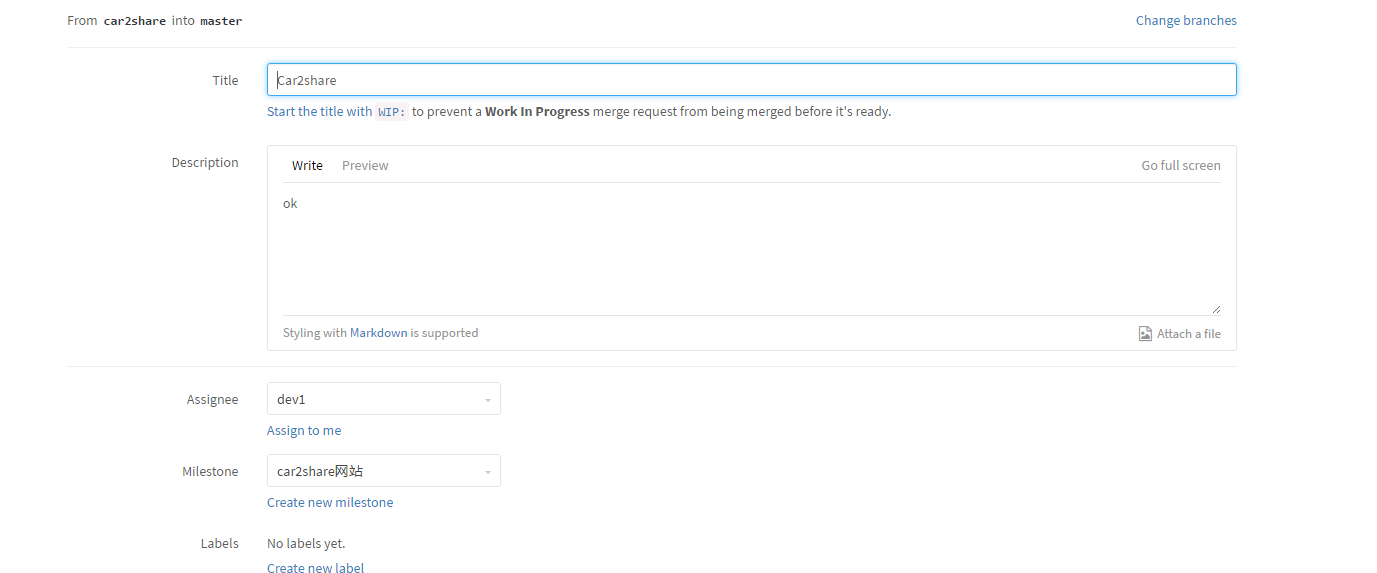This screenshot has height=573, width=1377.
Task: Switch to the Preview tab
Action: pyautogui.click(x=365, y=166)
